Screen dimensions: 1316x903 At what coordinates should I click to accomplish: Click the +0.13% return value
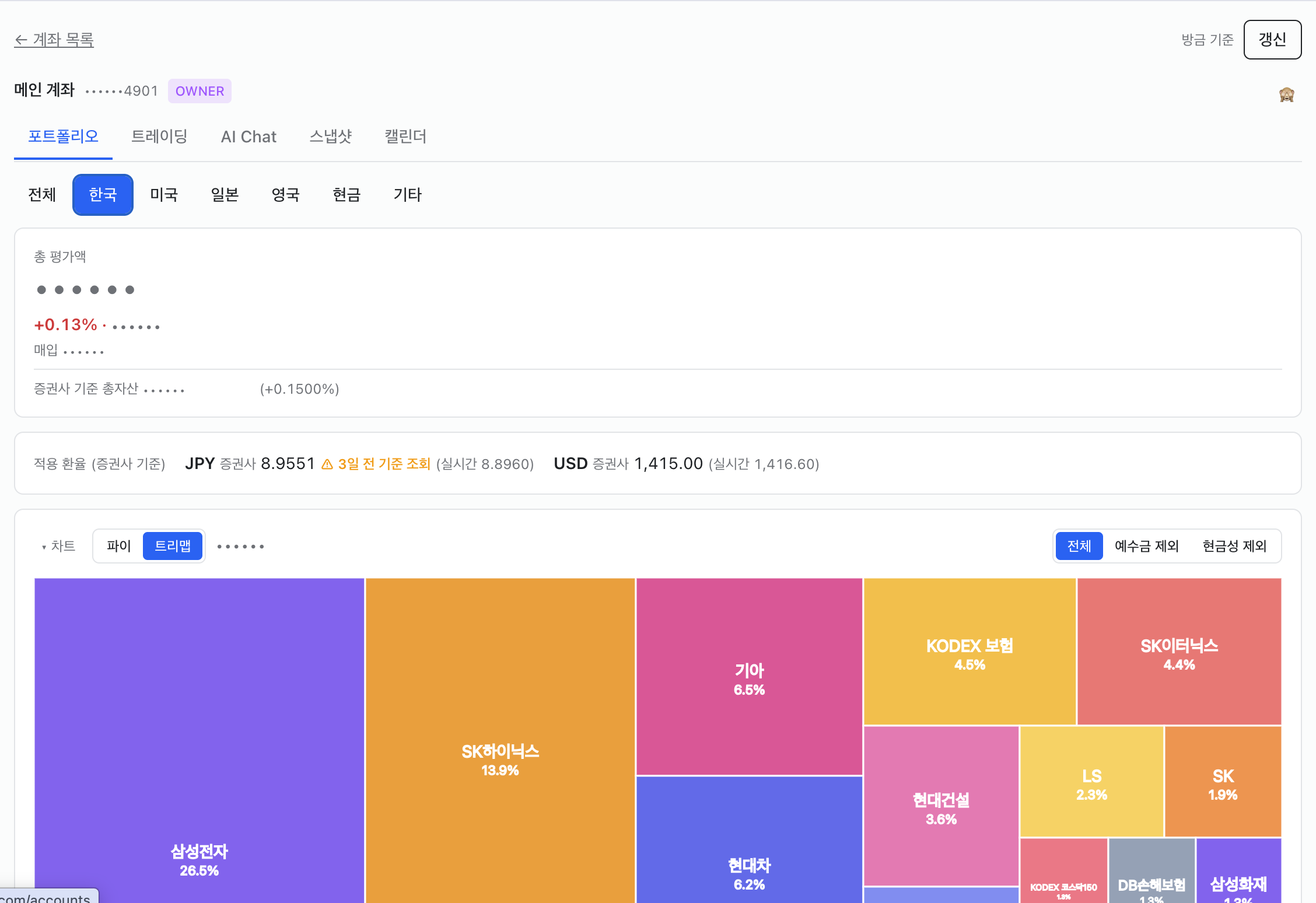click(x=65, y=325)
